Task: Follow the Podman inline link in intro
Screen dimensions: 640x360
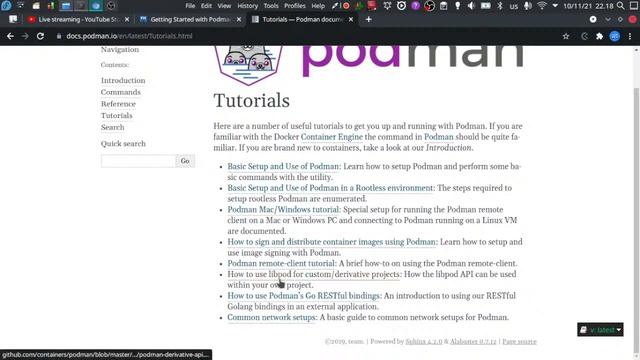Action: [x=439, y=137]
